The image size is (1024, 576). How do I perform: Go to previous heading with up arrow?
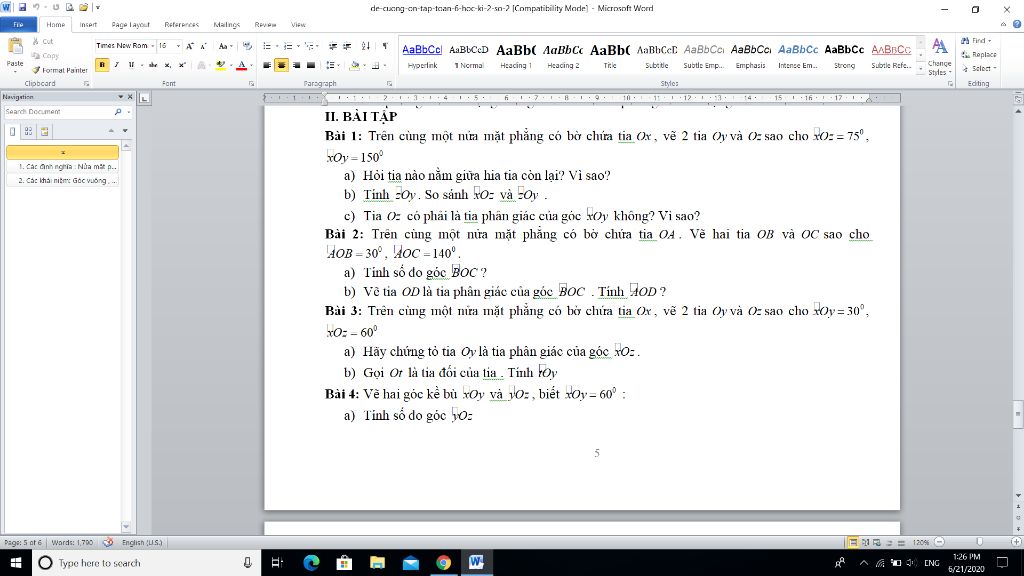coord(111,131)
